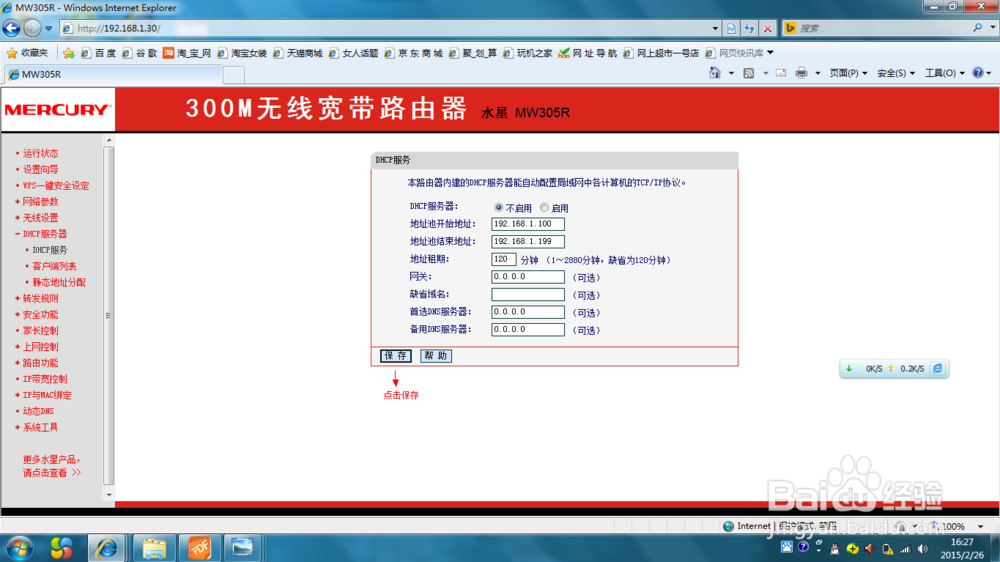This screenshot has width=1000, height=562.
Task: Select the 不启用 DHCP radio button
Action: pos(498,207)
